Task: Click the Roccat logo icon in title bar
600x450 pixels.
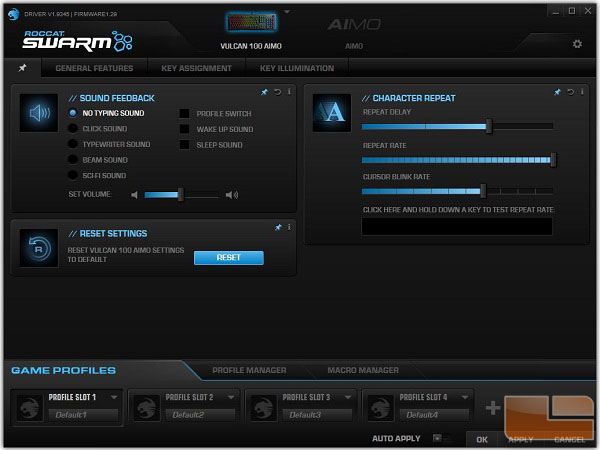Action: [x=13, y=14]
